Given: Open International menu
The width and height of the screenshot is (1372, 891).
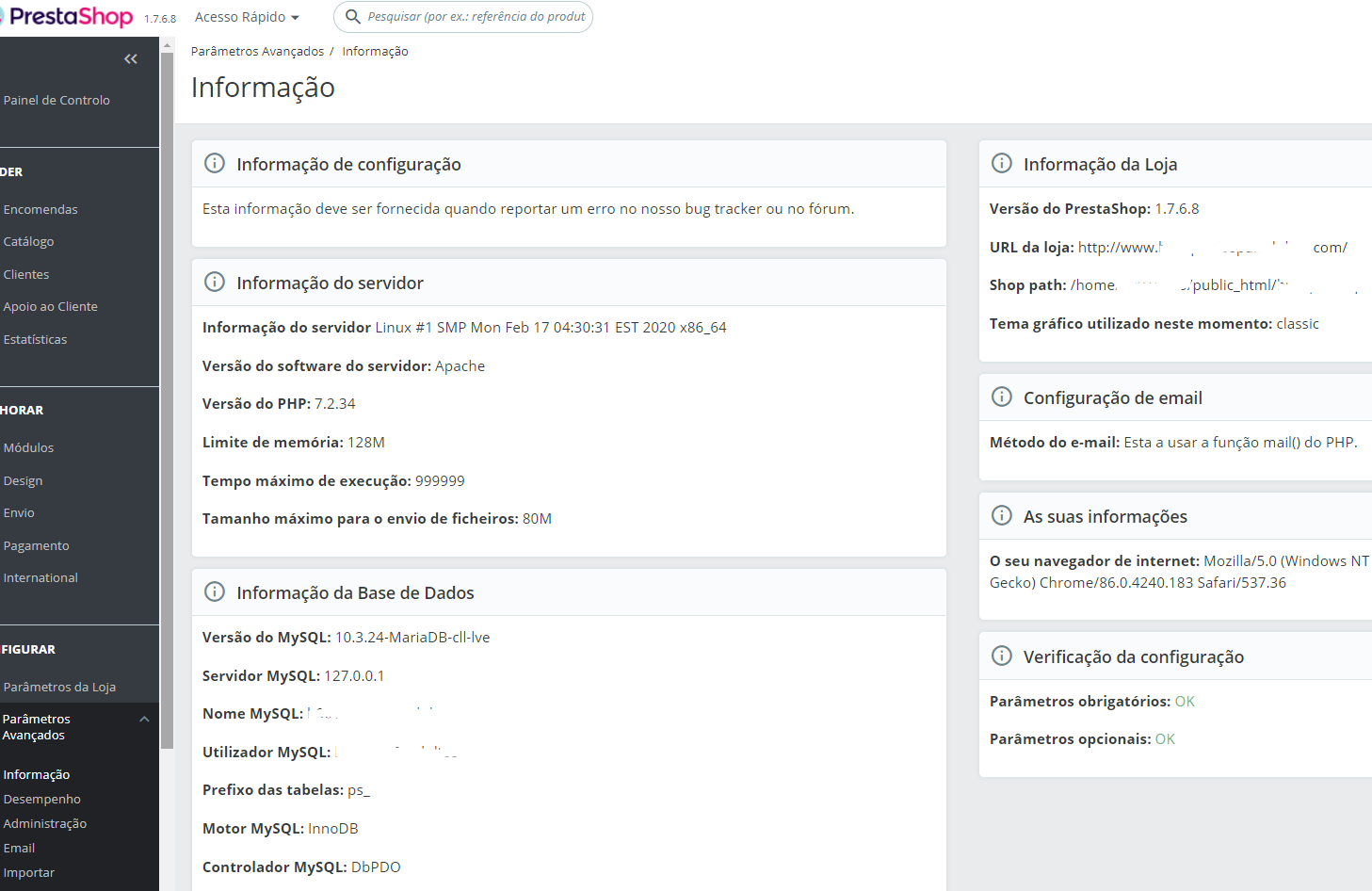Looking at the screenshot, I should 40,577.
